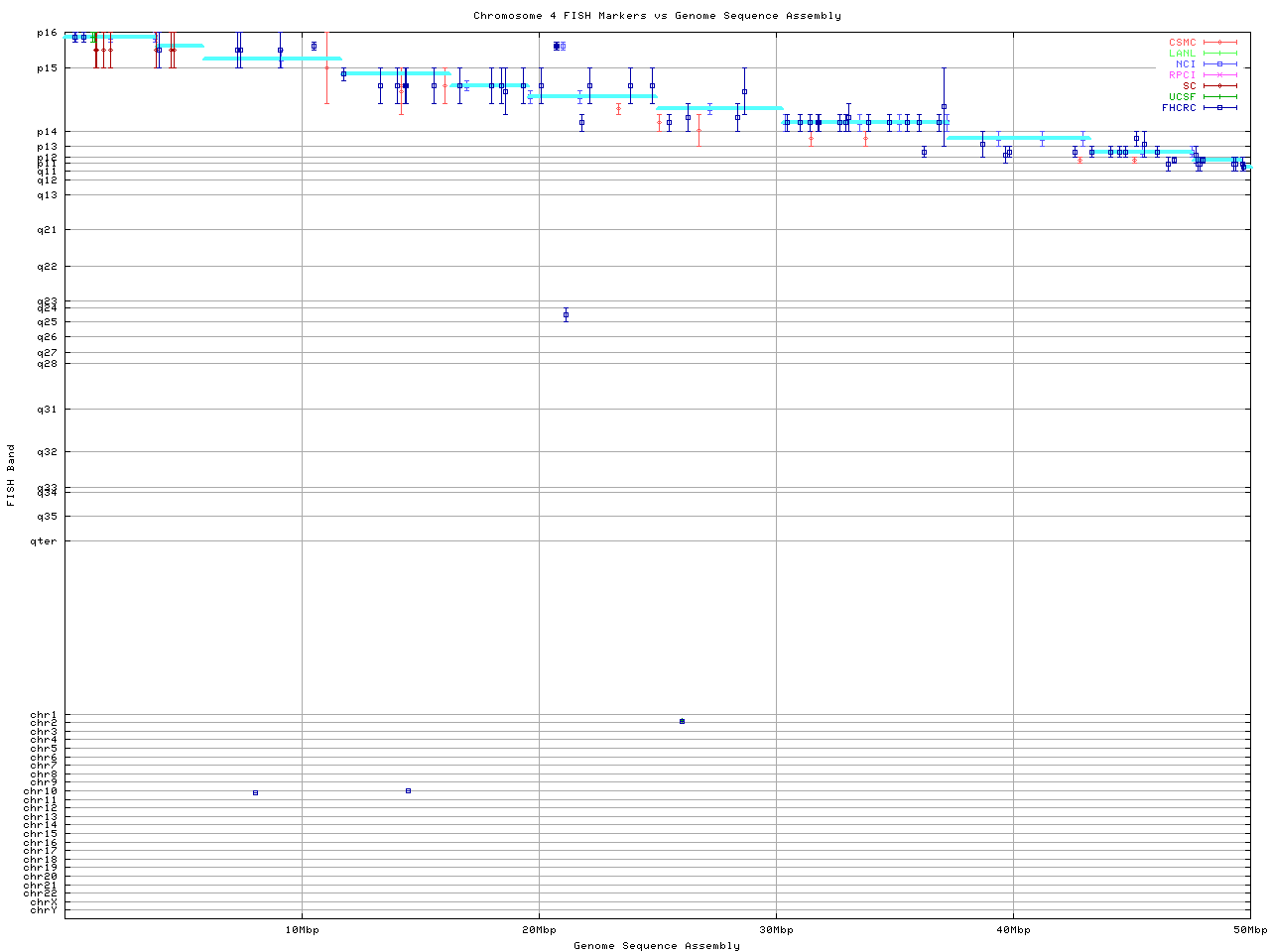The width and height of the screenshot is (1270, 952).
Task: Click the SC legend marker line
Action: [1219, 86]
